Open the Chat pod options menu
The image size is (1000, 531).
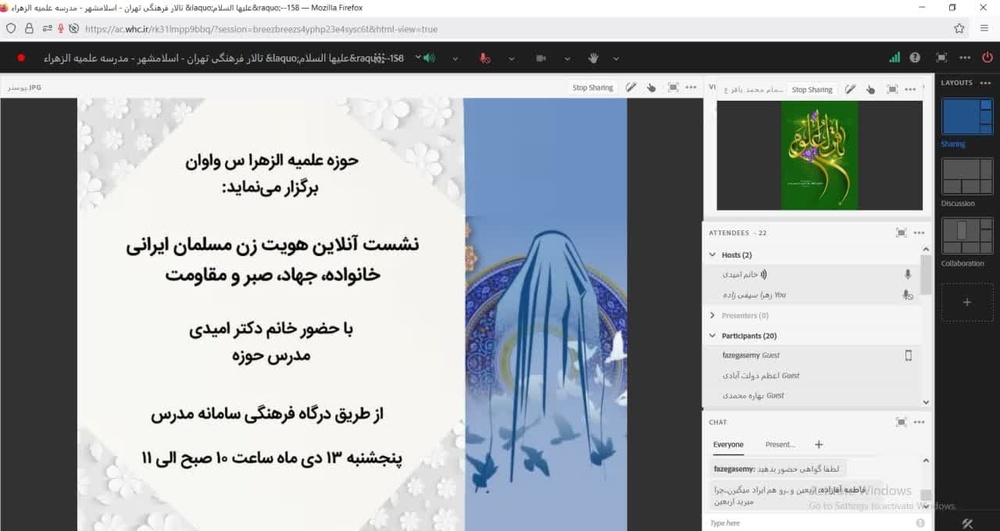[x=919, y=422]
